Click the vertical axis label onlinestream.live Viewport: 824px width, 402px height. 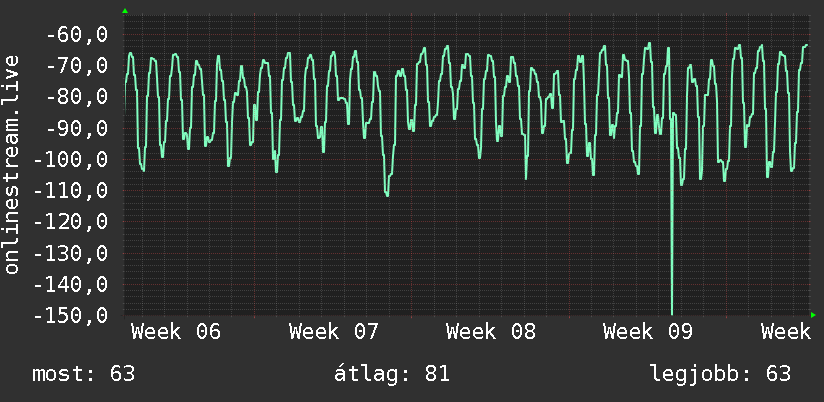12,164
